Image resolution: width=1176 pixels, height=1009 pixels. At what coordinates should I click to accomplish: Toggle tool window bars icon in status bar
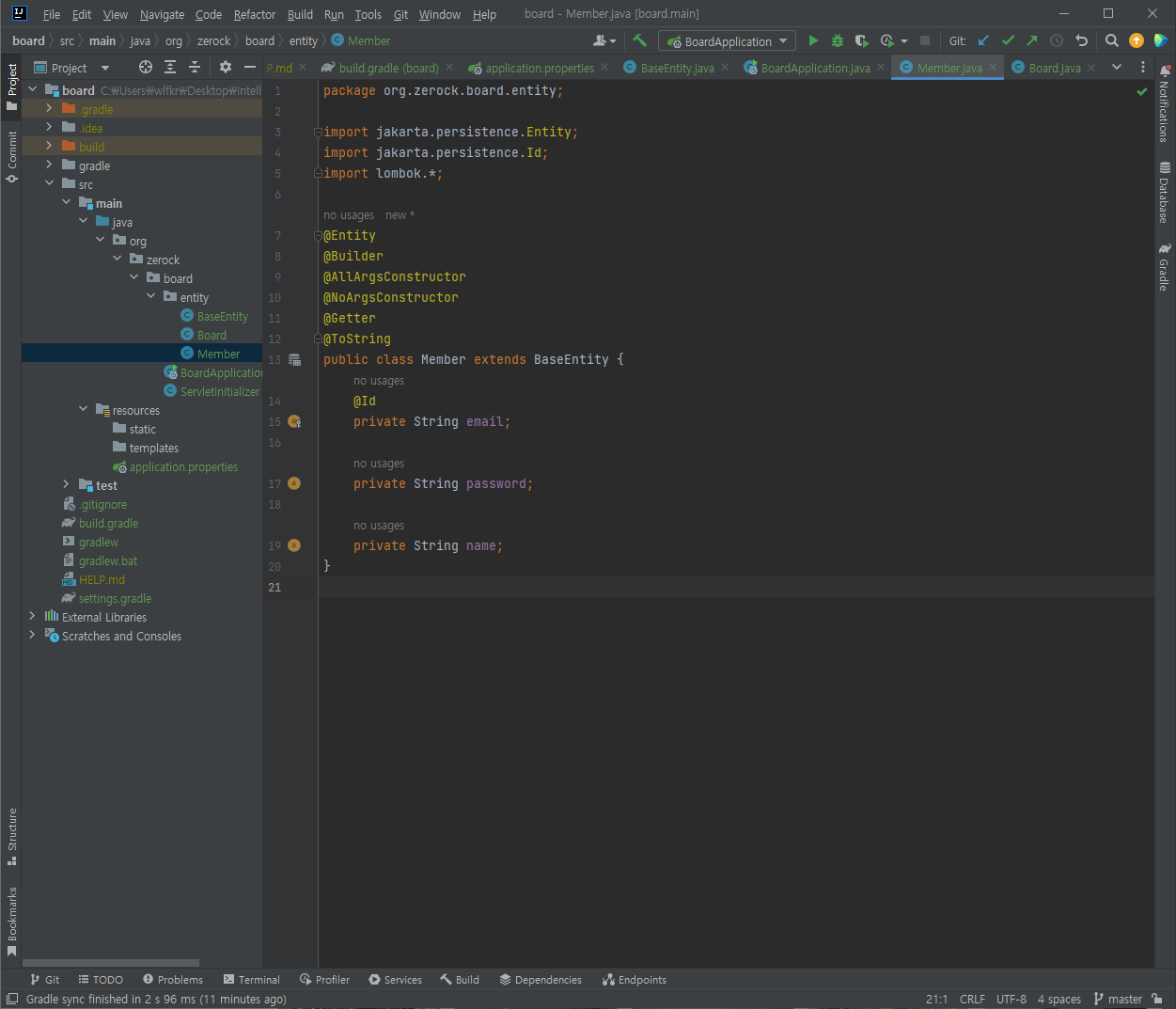pyautogui.click(x=12, y=999)
